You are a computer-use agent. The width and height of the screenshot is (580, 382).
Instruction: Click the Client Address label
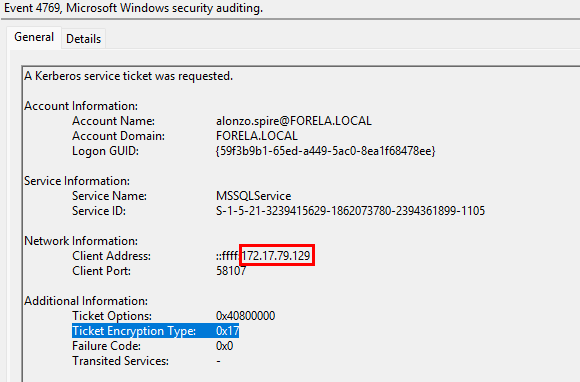pyautogui.click(x=111, y=256)
